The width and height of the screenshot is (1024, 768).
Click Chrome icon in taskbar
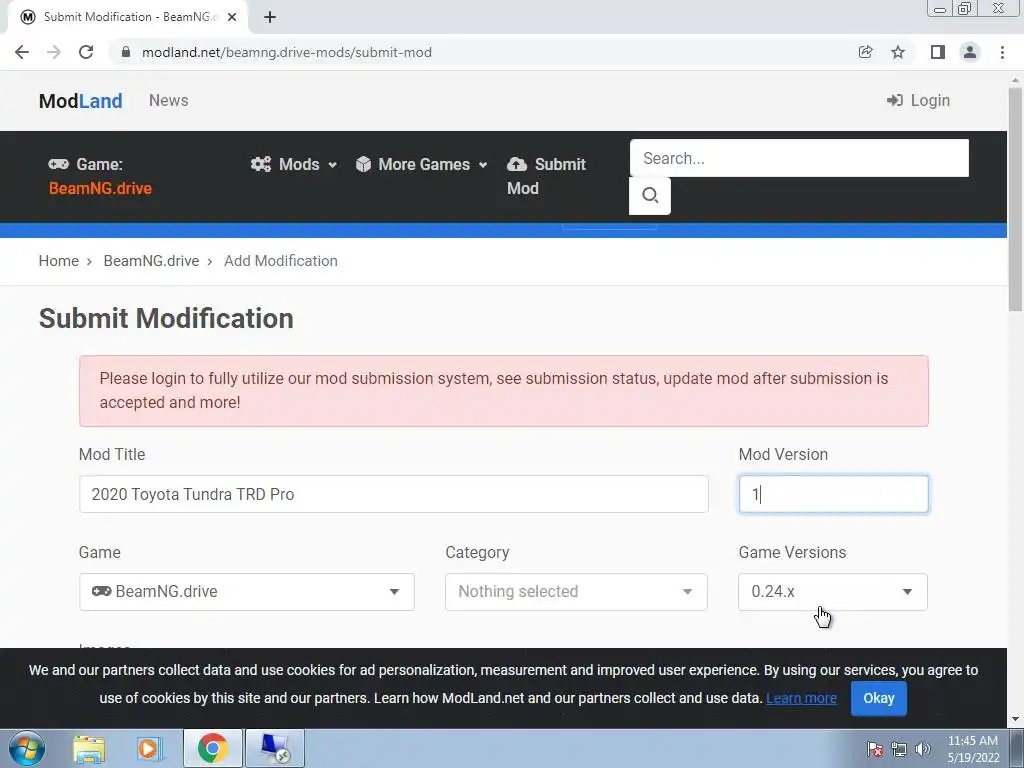[x=212, y=748]
